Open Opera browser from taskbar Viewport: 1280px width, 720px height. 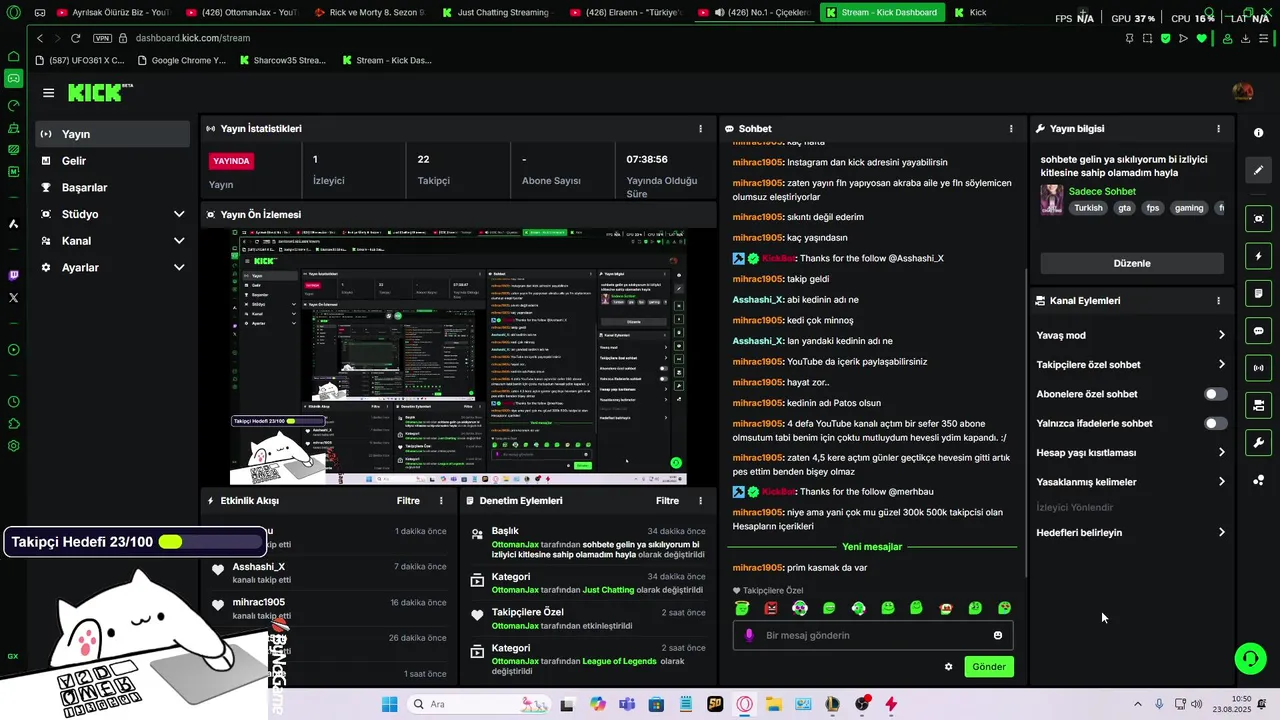pos(744,704)
